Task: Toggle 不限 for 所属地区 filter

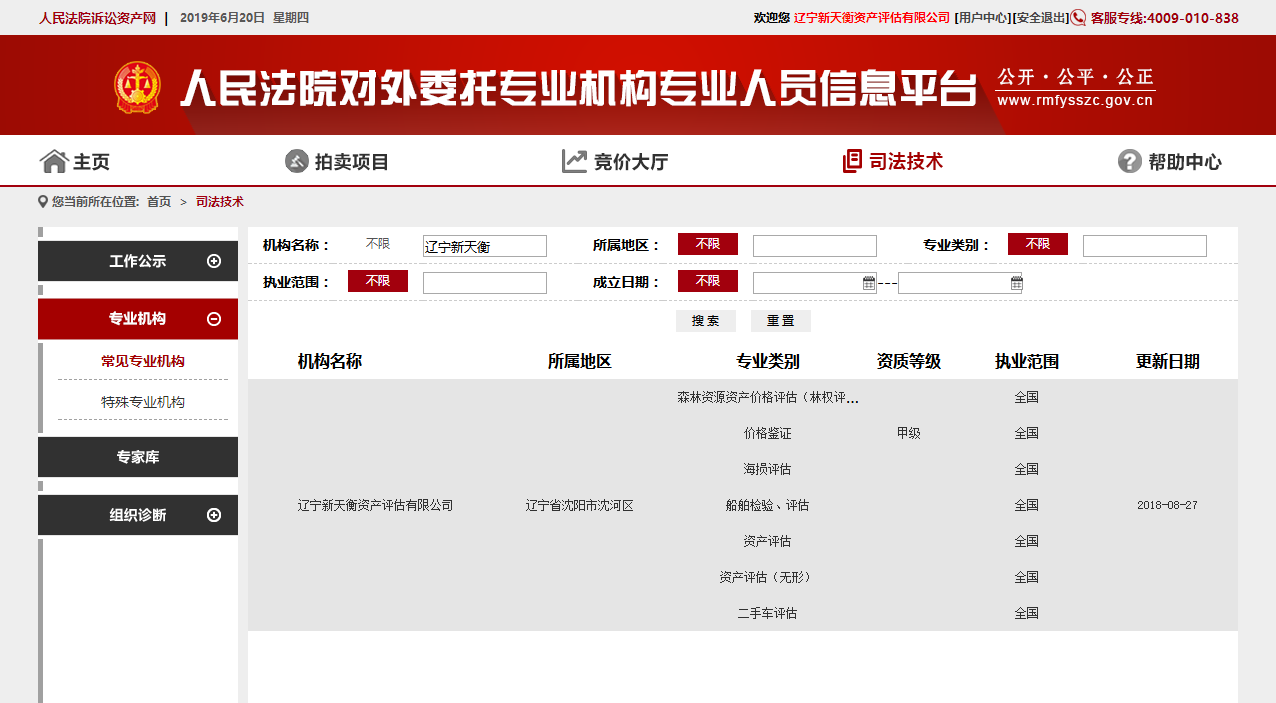Action: pos(708,244)
